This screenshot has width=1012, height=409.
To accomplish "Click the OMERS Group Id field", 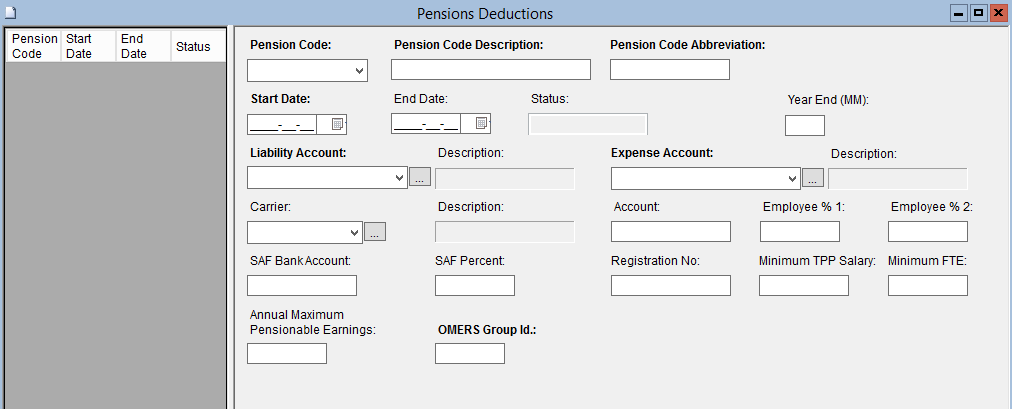I will 469,354.
